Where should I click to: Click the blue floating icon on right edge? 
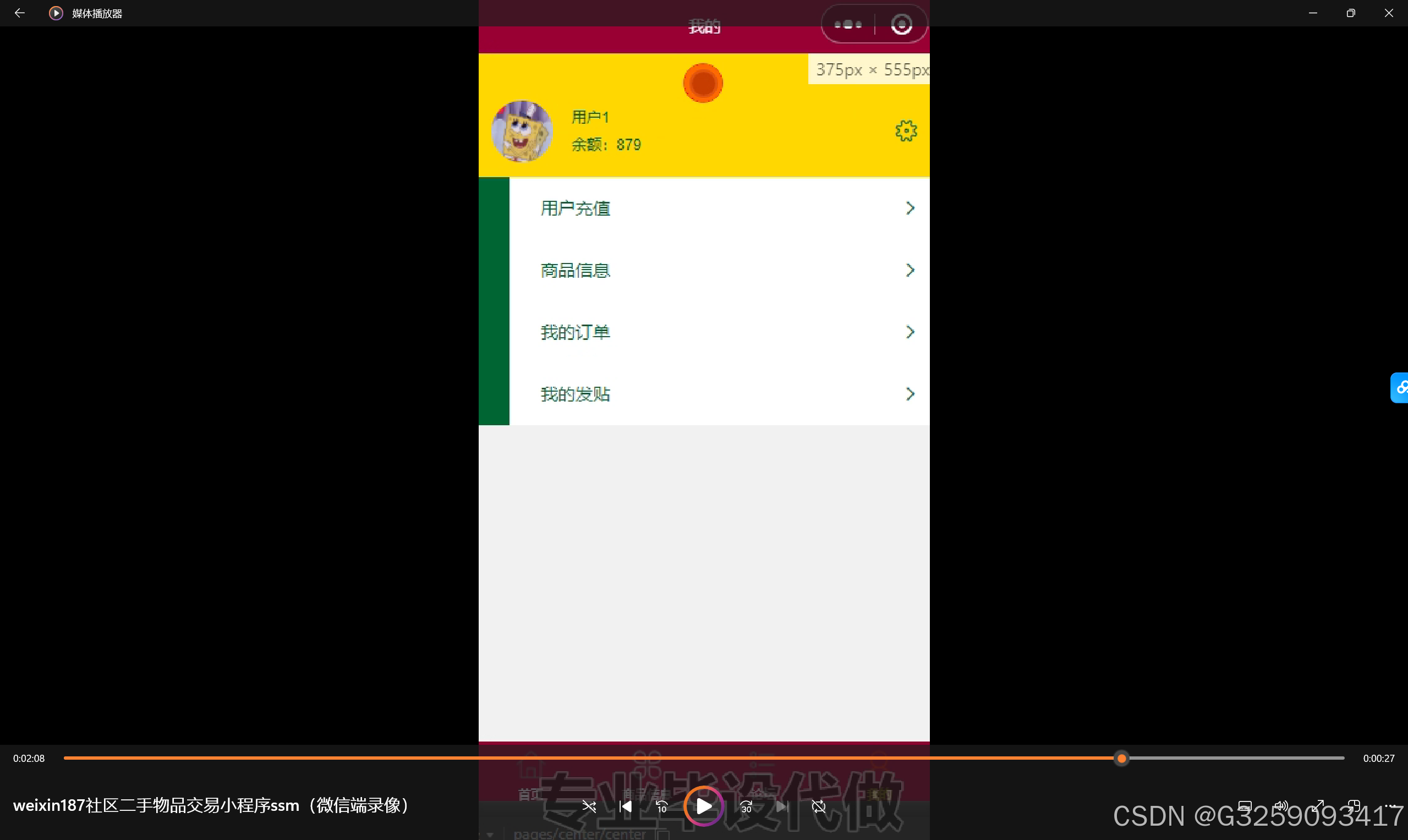1400,388
